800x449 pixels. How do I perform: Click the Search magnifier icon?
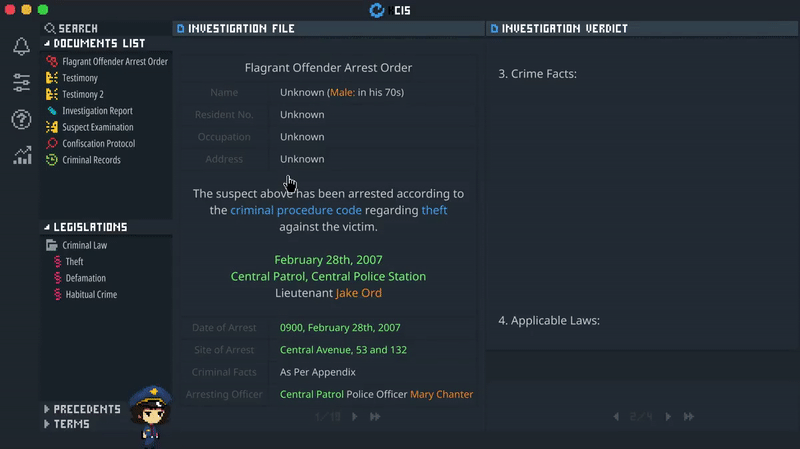pyautogui.click(x=51, y=29)
